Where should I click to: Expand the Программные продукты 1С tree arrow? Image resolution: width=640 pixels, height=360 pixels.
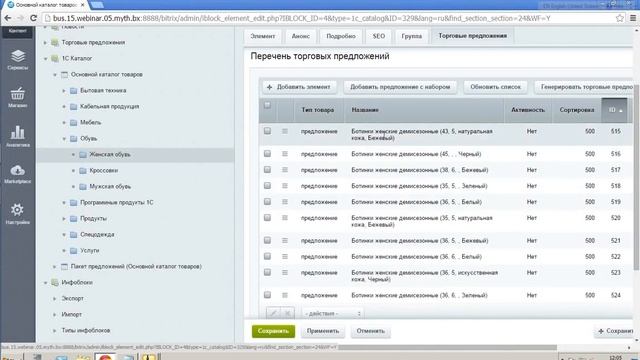tap(64, 202)
